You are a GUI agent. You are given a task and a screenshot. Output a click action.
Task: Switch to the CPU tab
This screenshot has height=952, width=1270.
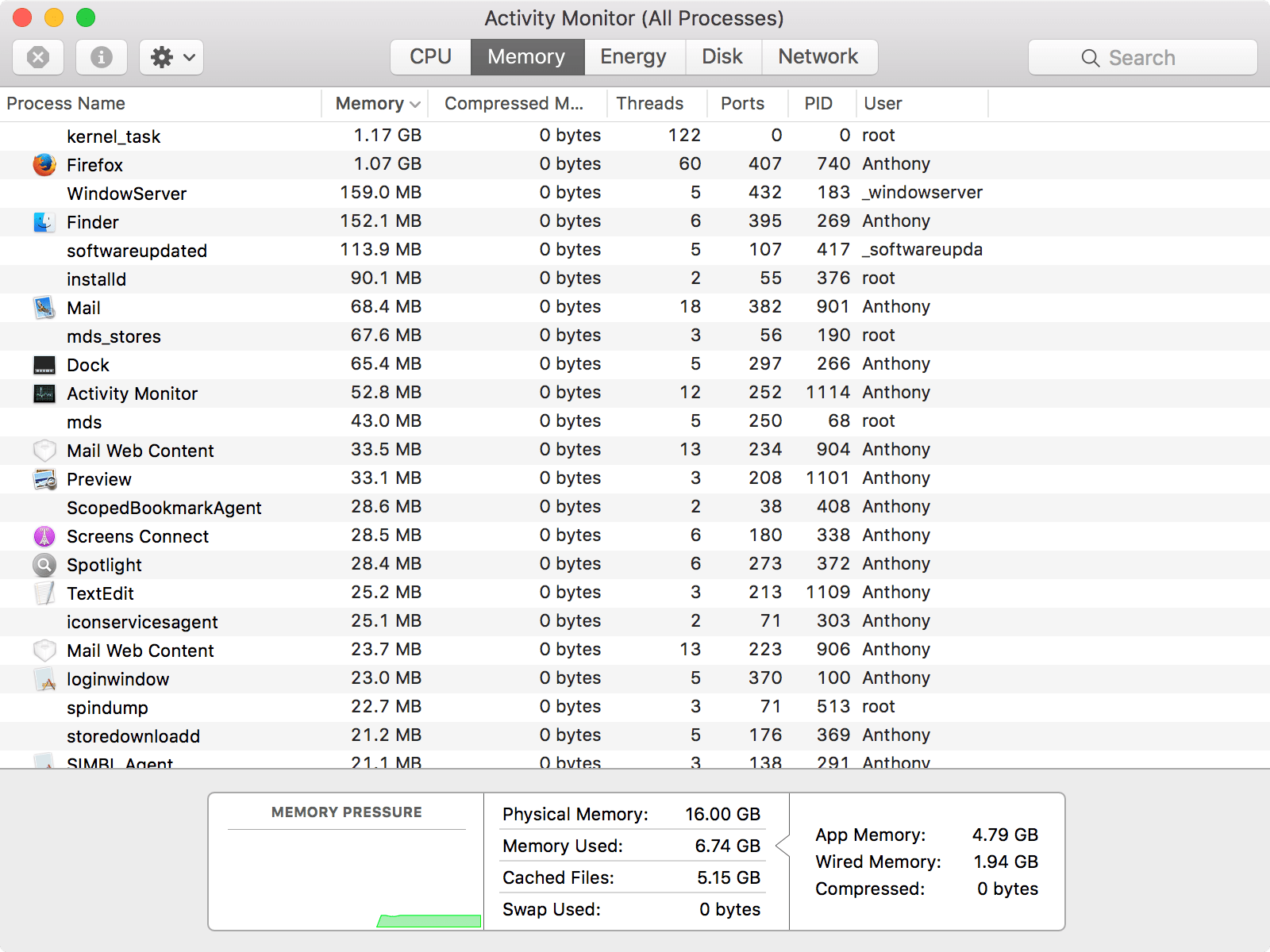pos(429,56)
